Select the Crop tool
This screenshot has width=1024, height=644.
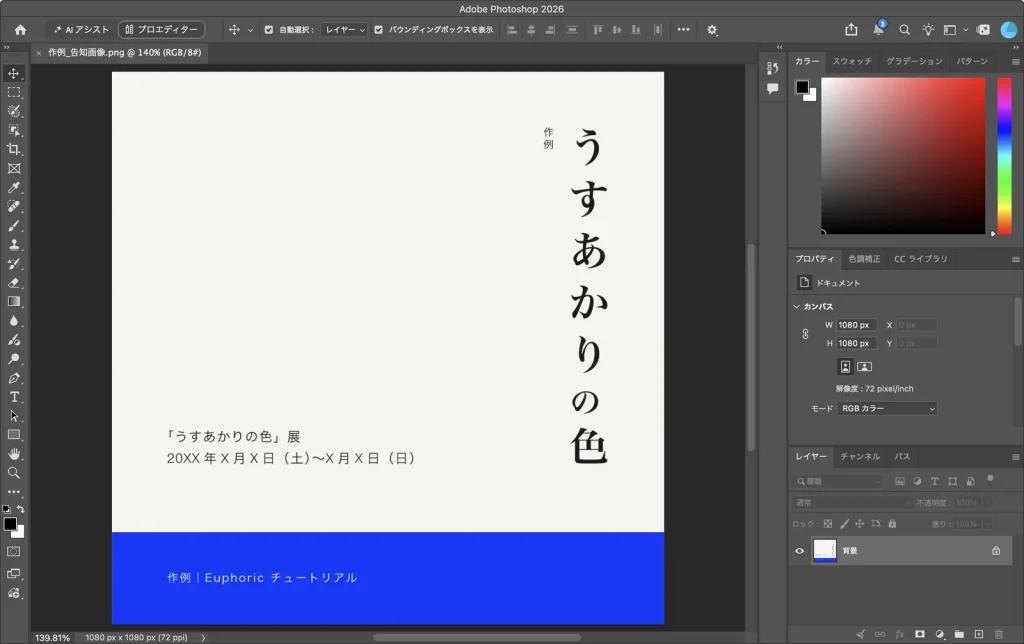point(14,150)
